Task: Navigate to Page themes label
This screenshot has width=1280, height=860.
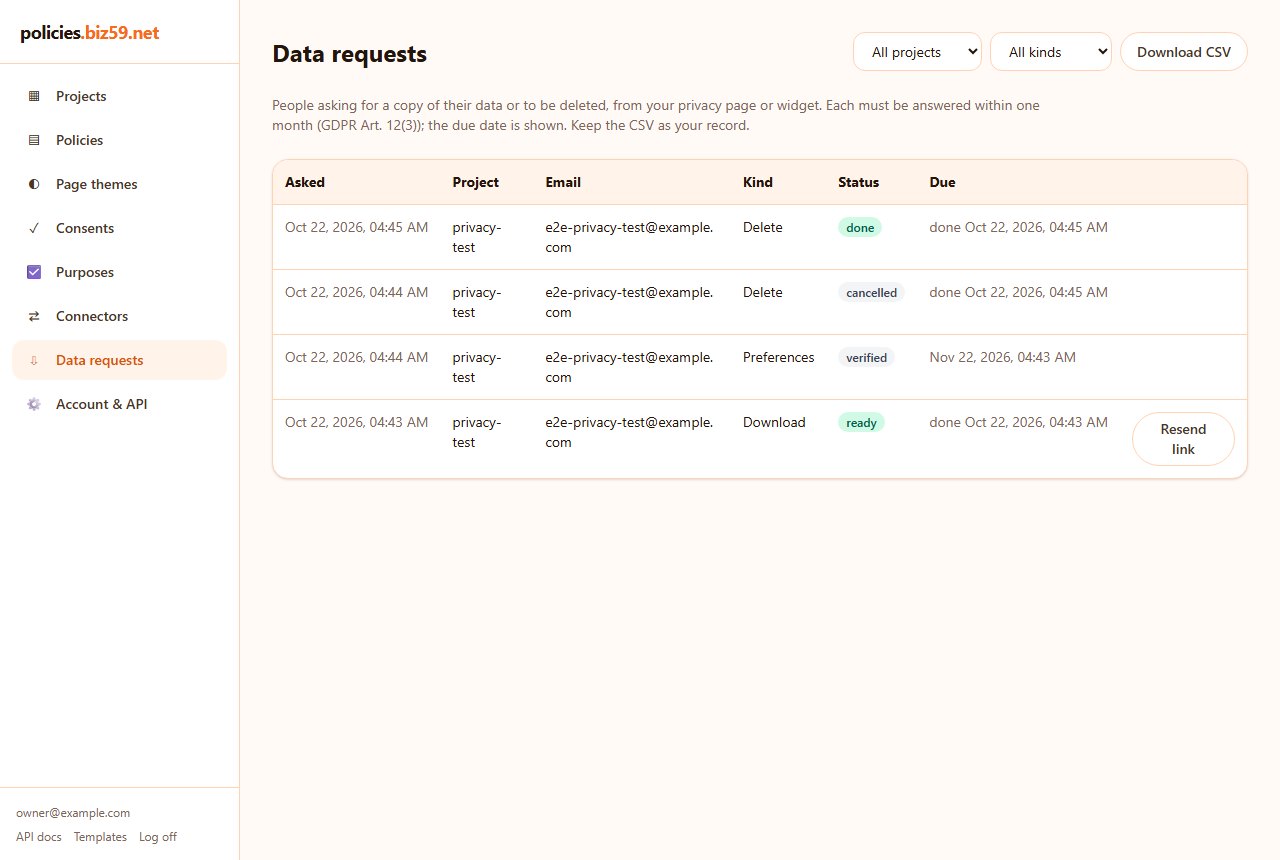Action: point(97,184)
